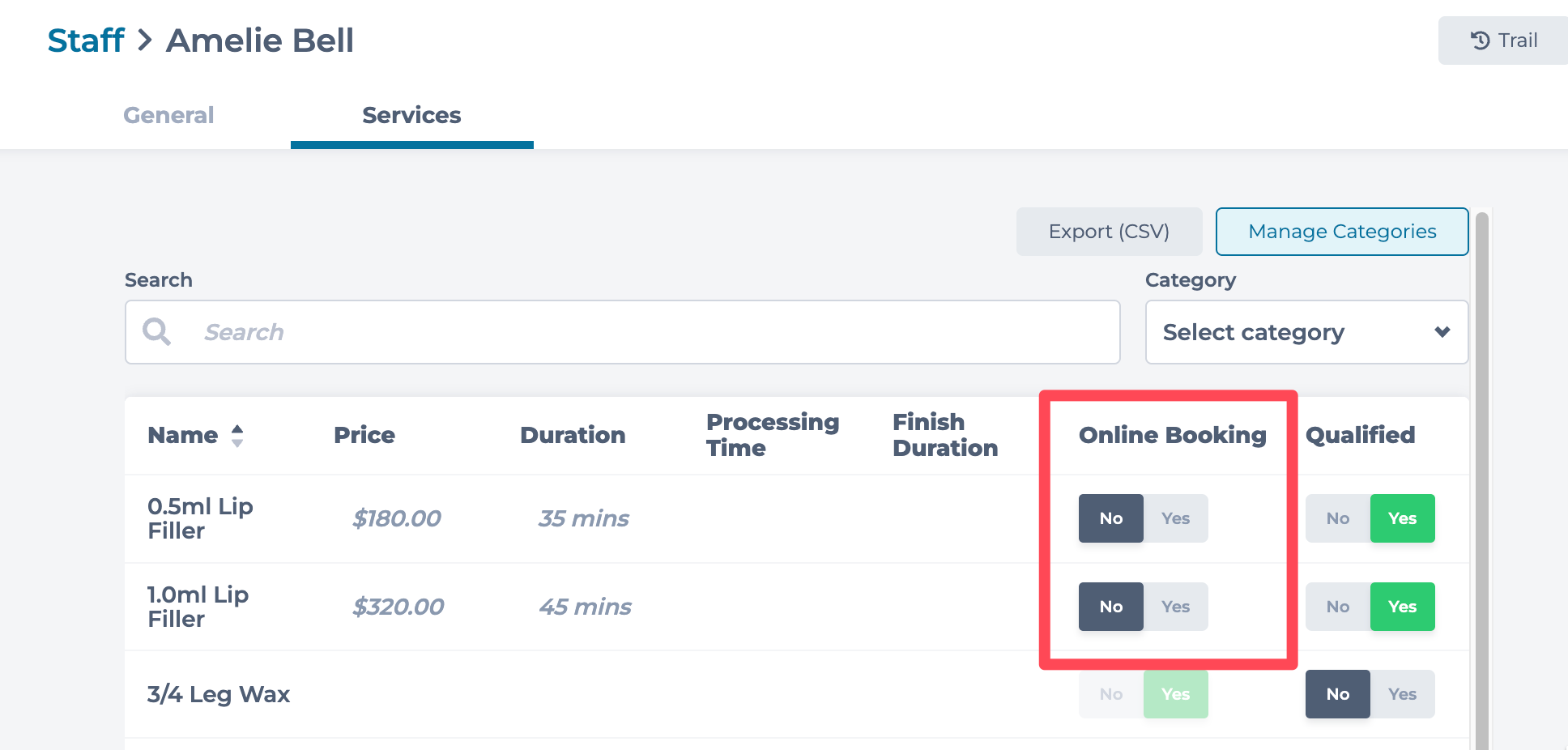This screenshot has height=750, width=1568.
Task: Open the Select category dropdown
Action: (x=1306, y=332)
